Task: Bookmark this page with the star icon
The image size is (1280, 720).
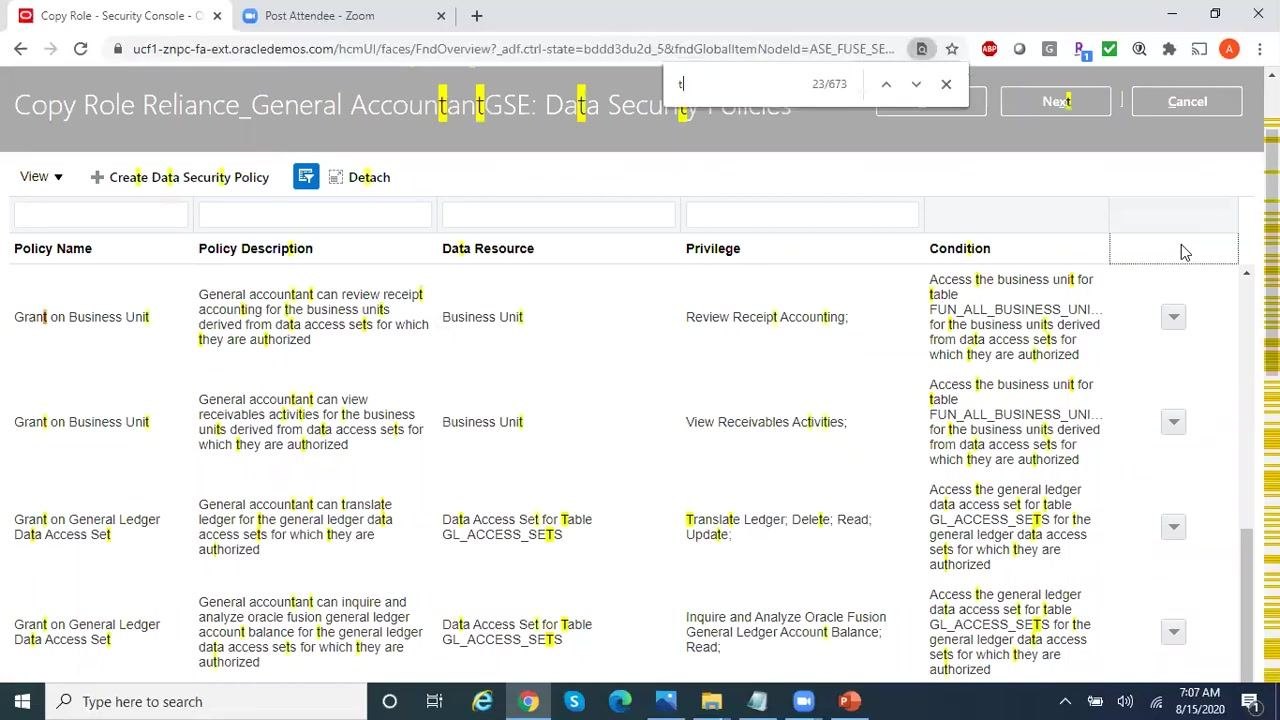Action: 952,49
